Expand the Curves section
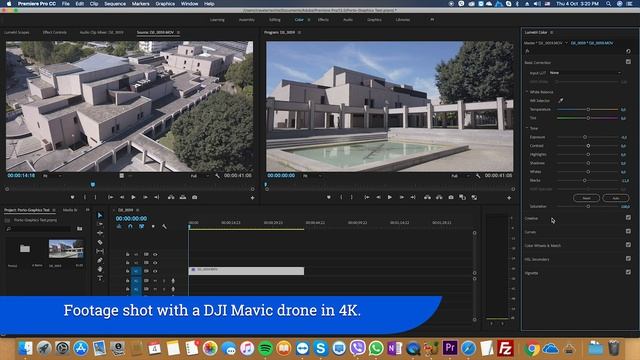The width and height of the screenshot is (640, 360). click(530, 232)
